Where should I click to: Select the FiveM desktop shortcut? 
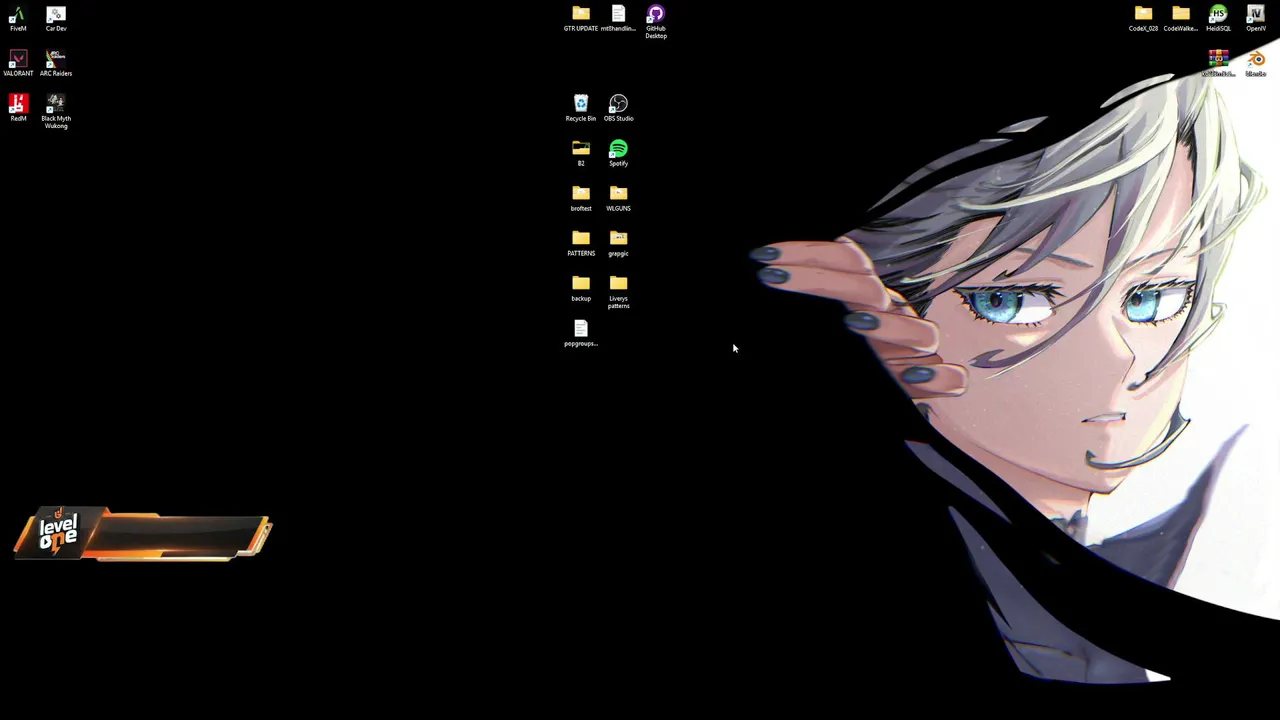[x=18, y=19]
